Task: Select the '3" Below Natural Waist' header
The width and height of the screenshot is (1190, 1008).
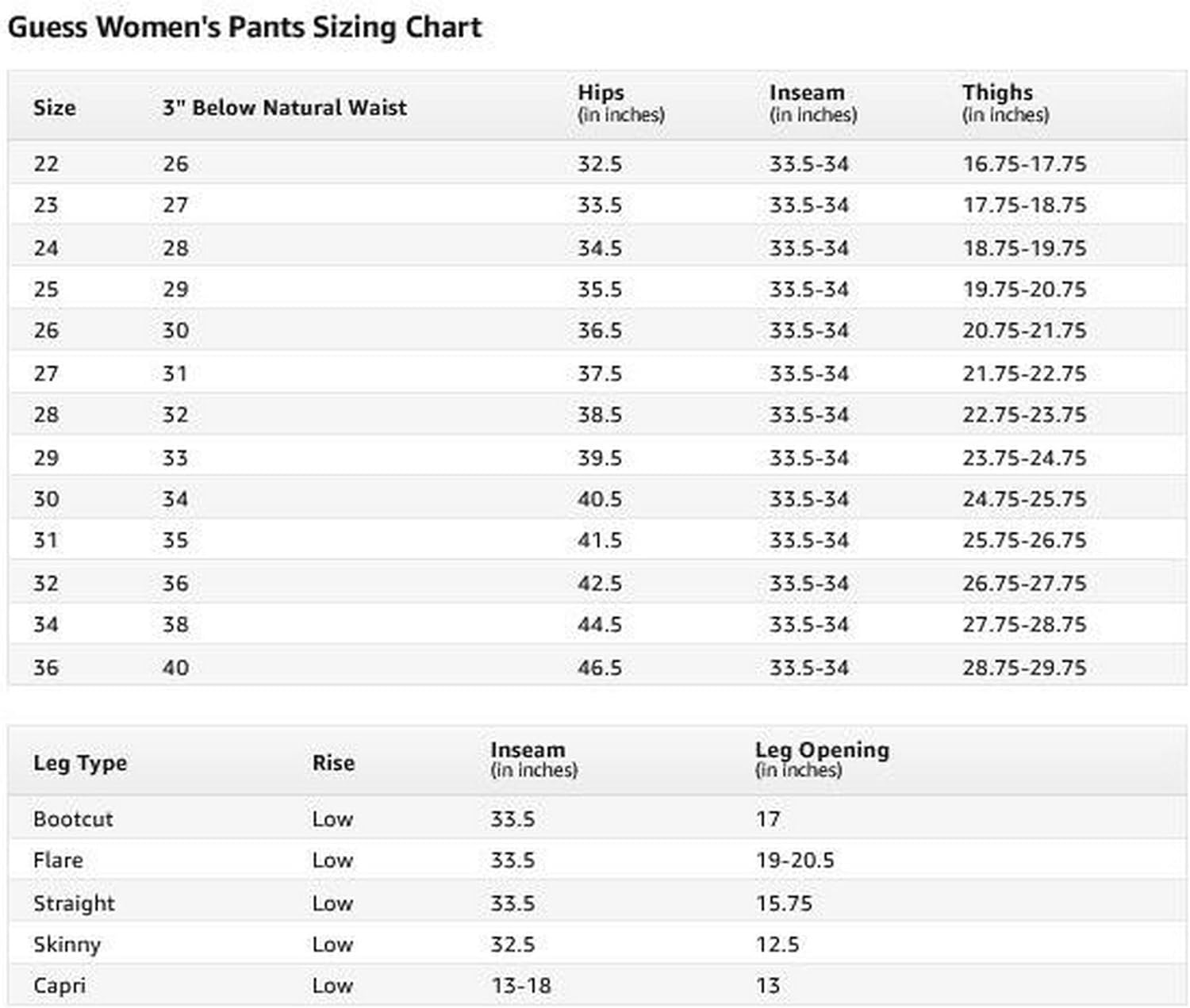Action: 284,108
